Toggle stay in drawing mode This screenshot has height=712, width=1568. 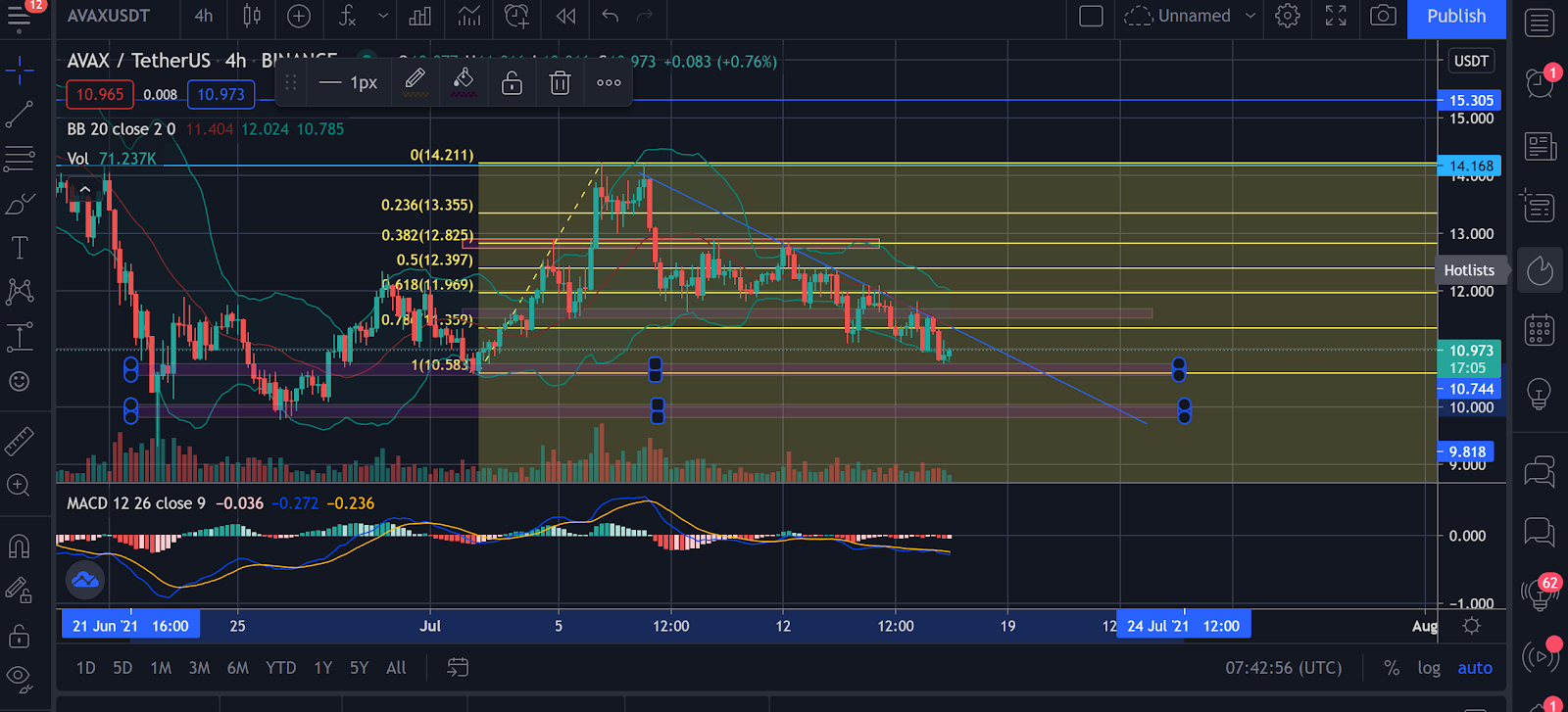(20, 591)
